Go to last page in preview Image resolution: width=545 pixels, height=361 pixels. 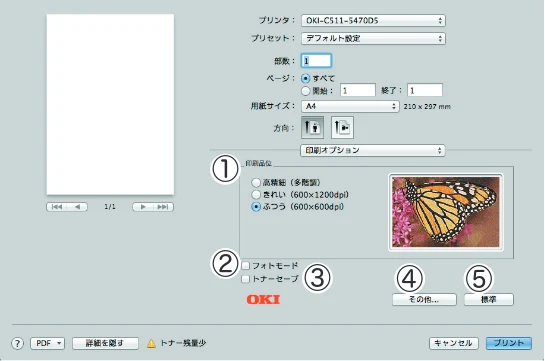coord(163,207)
